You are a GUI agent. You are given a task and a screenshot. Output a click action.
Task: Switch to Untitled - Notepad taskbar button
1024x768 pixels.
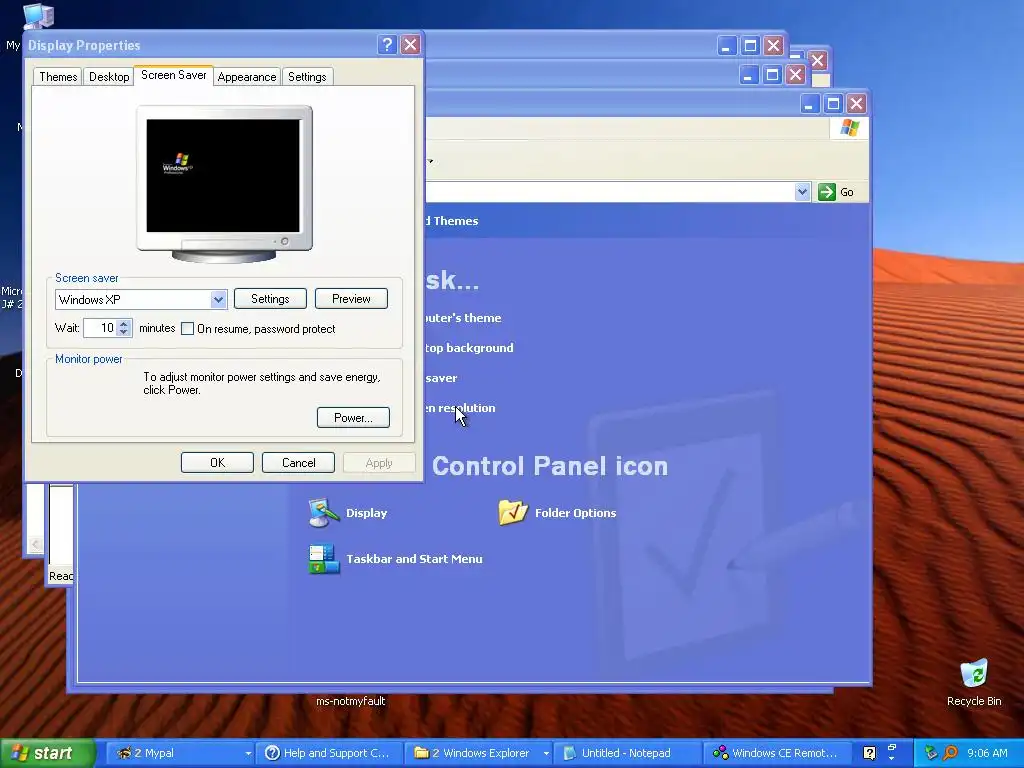pos(626,753)
